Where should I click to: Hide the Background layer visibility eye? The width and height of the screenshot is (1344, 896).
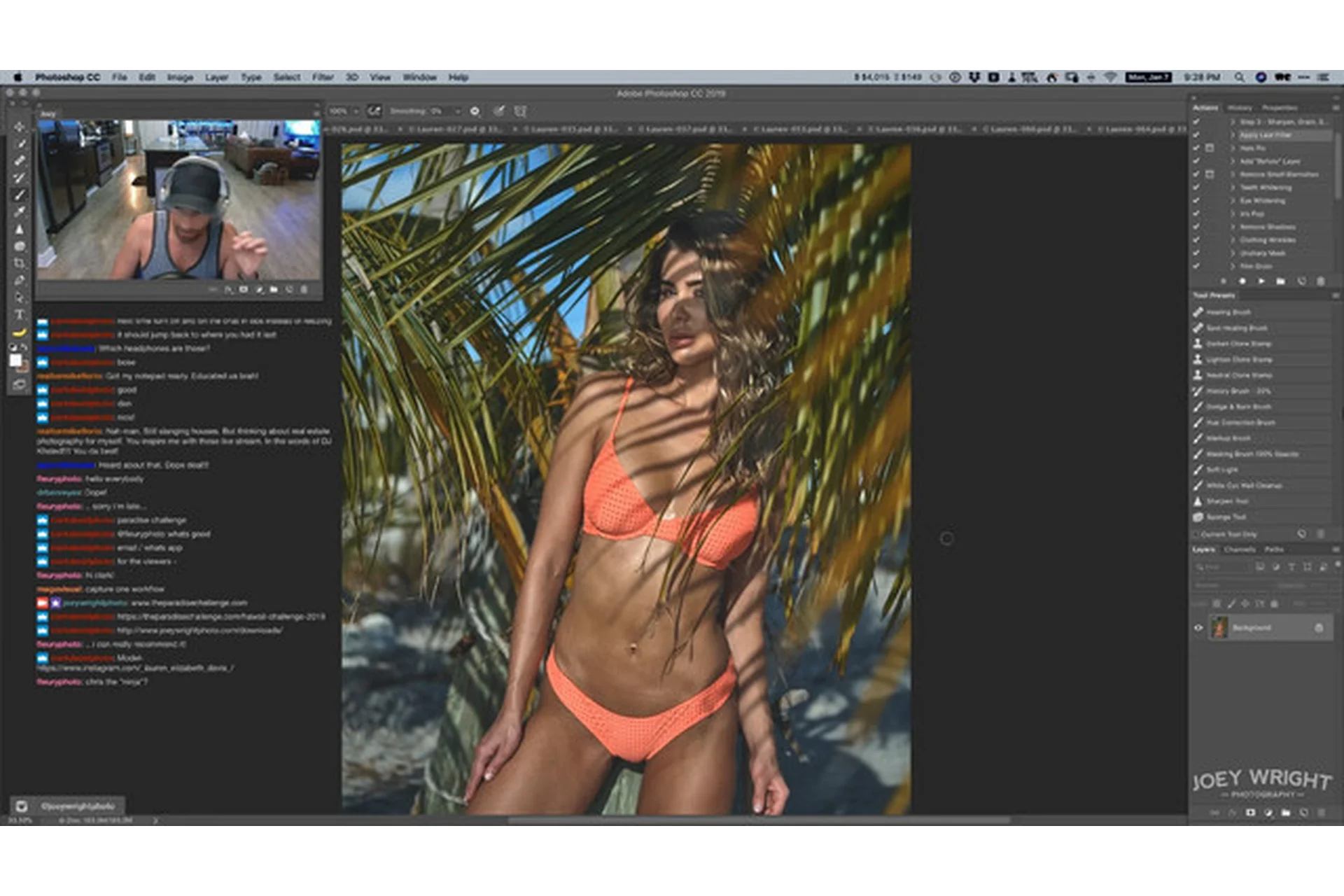pyautogui.click(x=1199, y=627)
